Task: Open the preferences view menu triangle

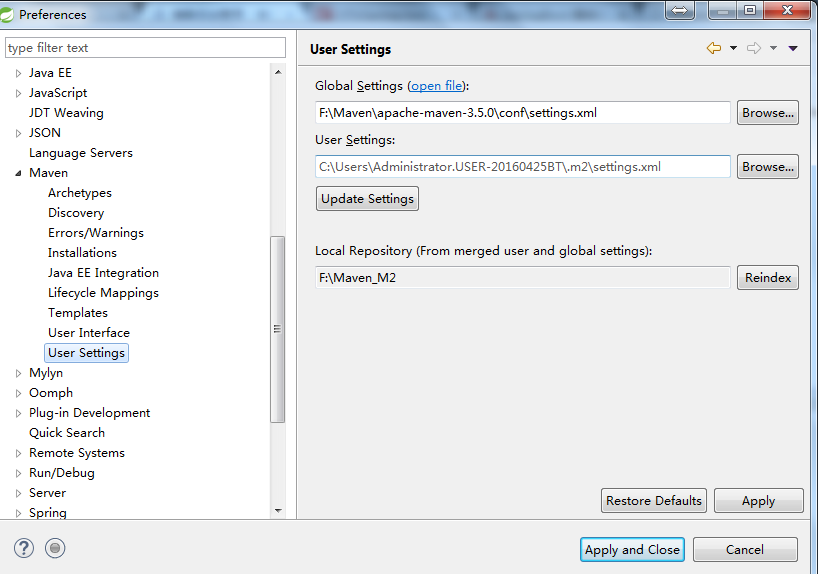Action: point(793,48)
